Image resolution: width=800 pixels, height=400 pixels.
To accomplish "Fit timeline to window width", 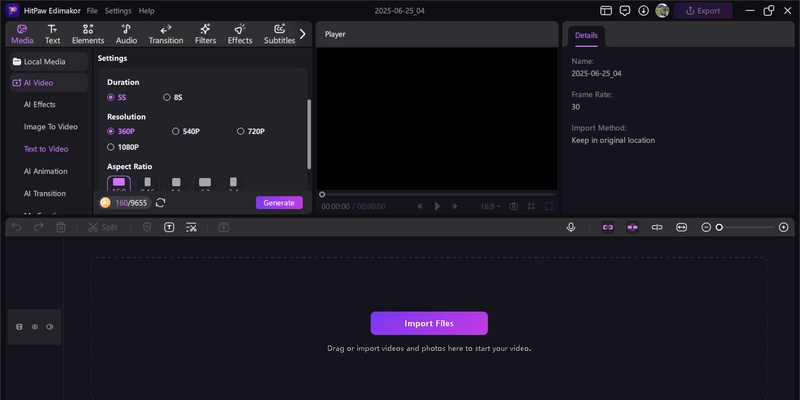I will tap(682, 228).
